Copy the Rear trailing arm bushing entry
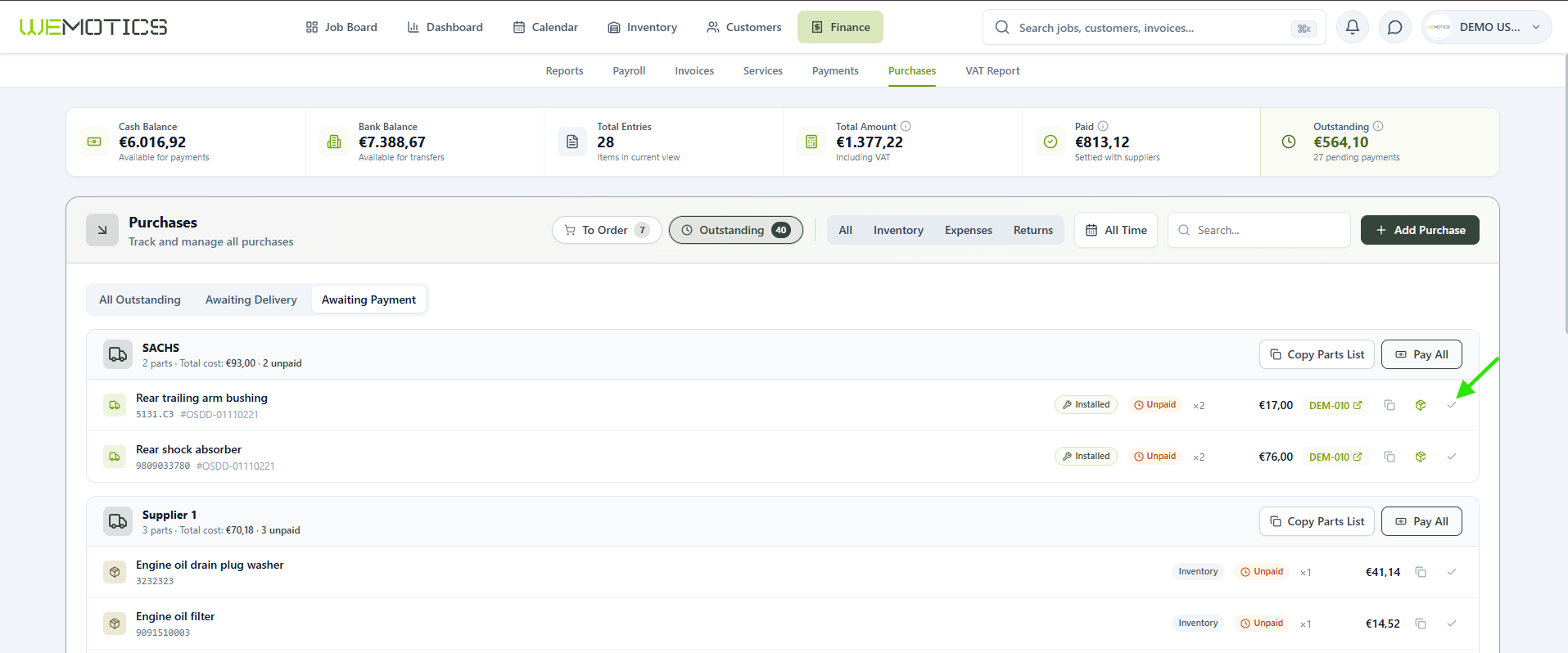This screenshot has height=653, width=1568. 1390,405
